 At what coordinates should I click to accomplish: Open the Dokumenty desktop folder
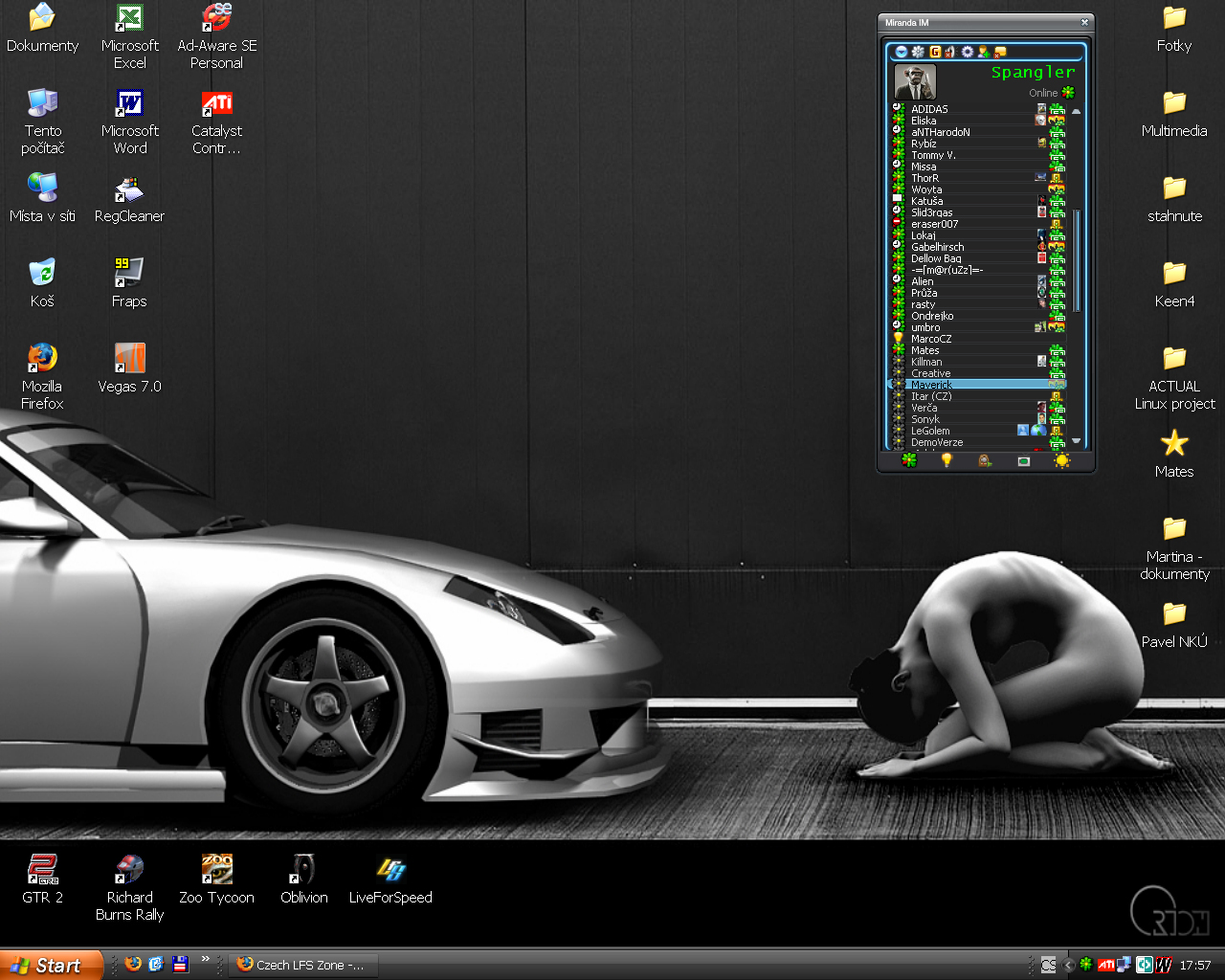[42, 29]
